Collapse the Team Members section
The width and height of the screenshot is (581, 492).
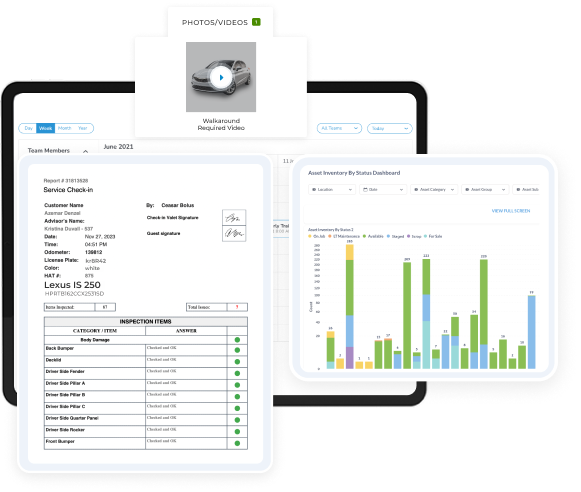click(x=86, y=151)
